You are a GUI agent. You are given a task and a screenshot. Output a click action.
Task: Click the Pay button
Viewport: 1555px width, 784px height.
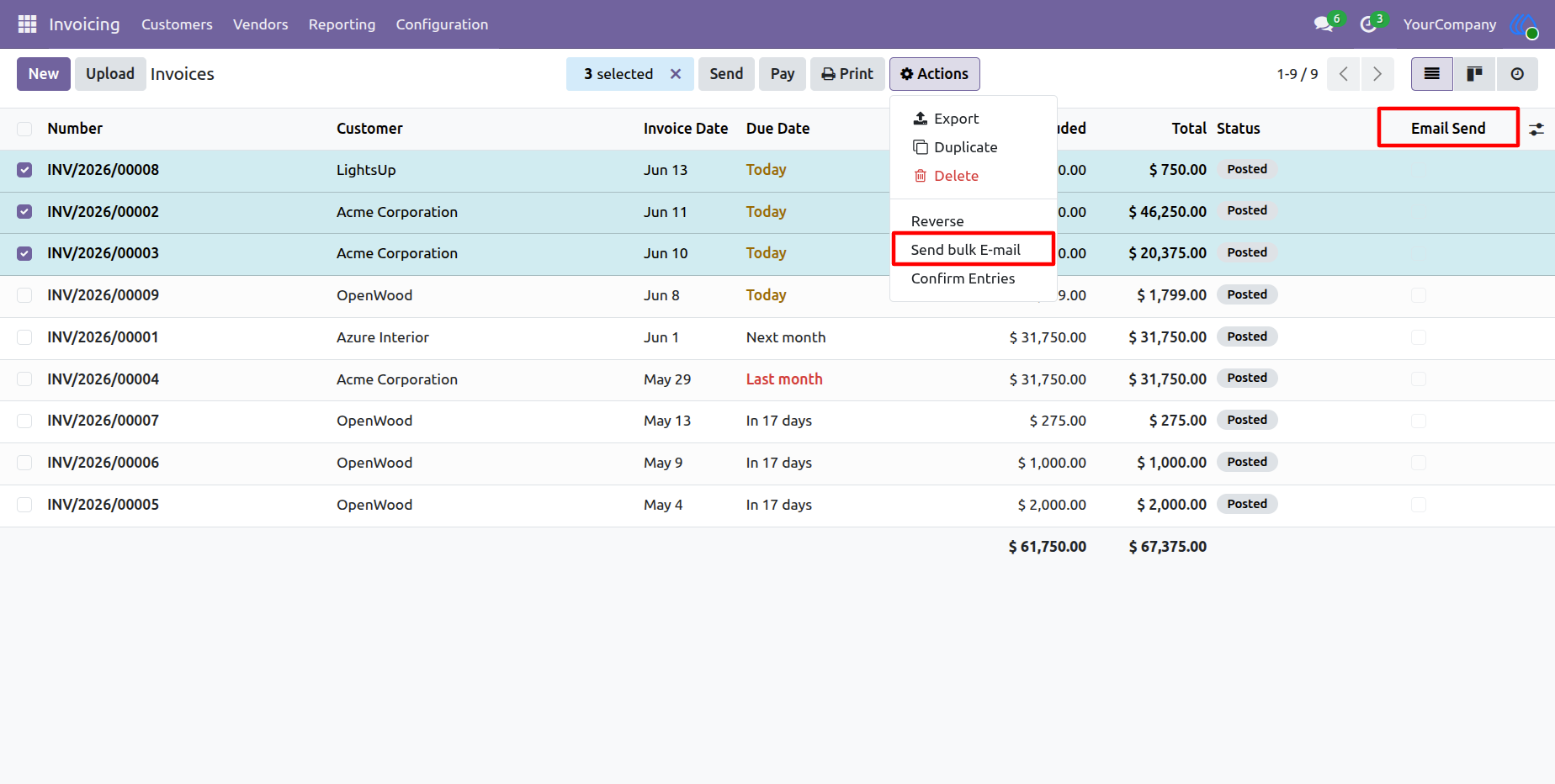pos(783,74)
